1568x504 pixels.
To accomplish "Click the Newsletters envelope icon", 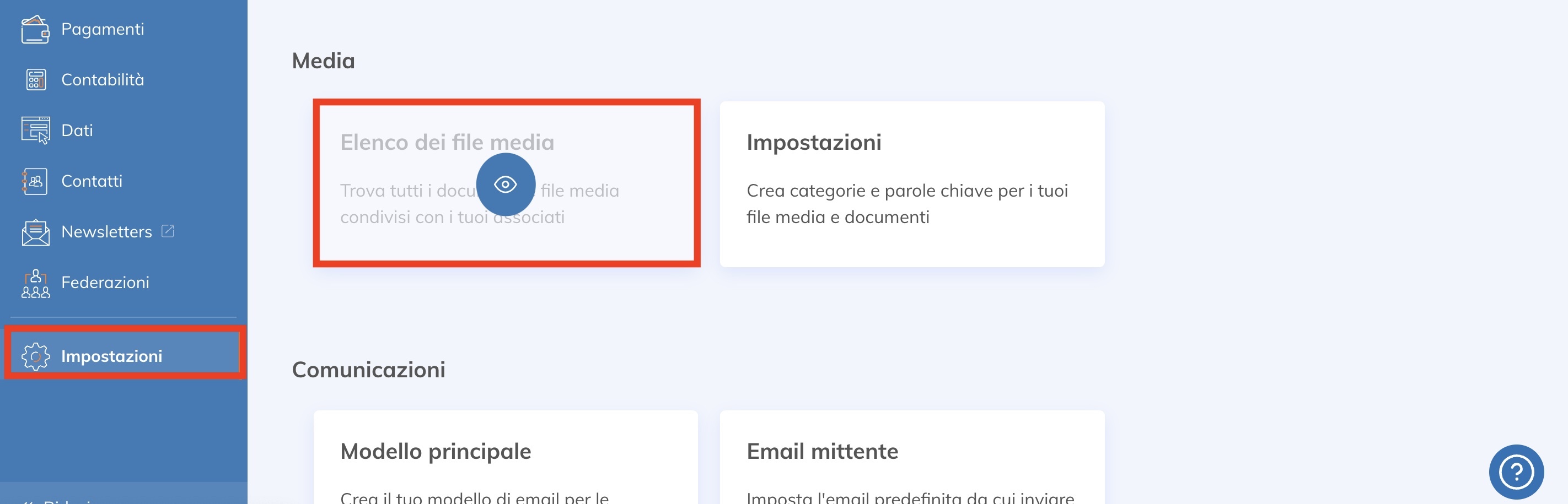I will pyautogui.click(x=35, y=232).
